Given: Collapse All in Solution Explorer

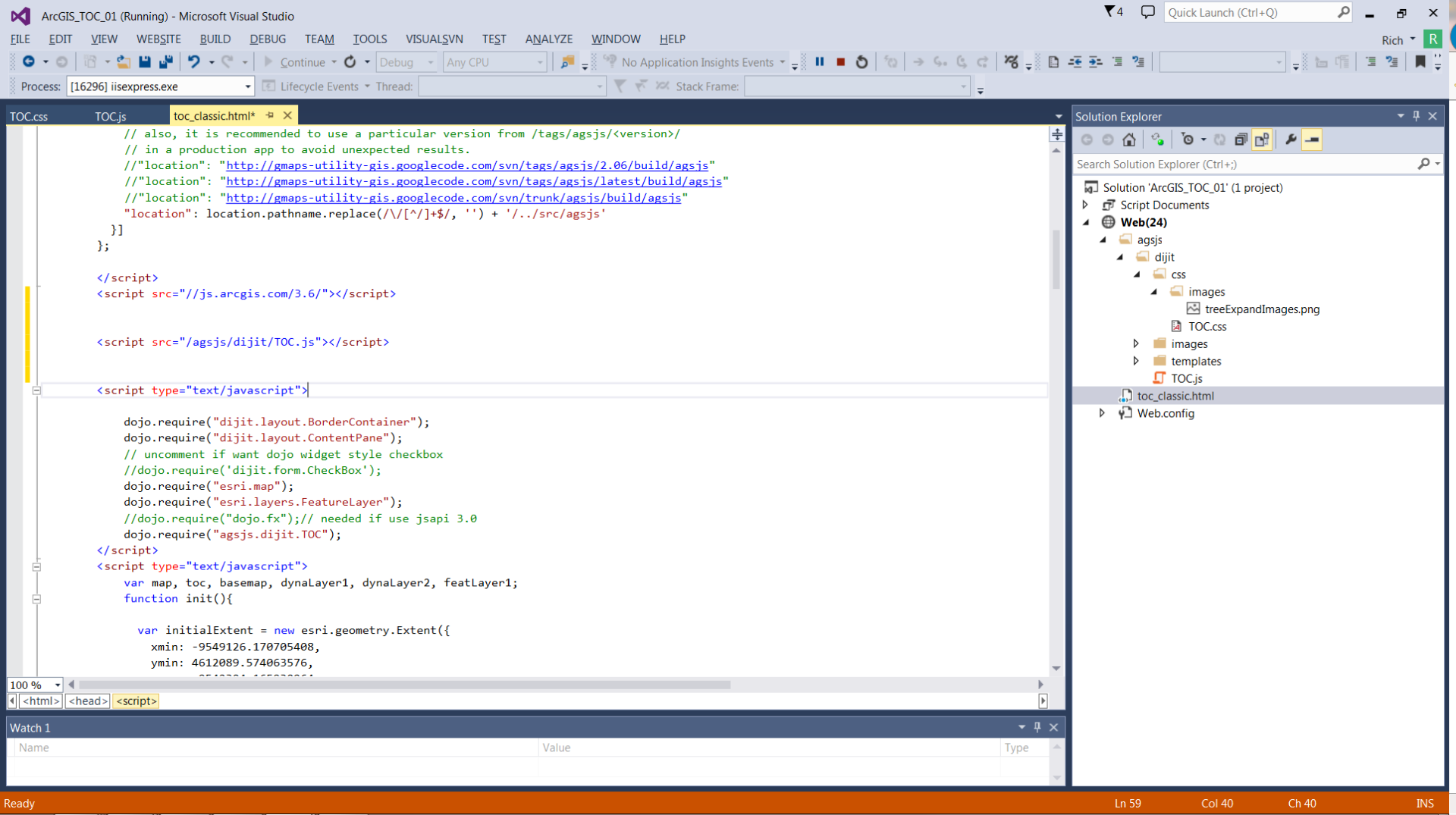Looking at the screenshot, I should 1241,139.
